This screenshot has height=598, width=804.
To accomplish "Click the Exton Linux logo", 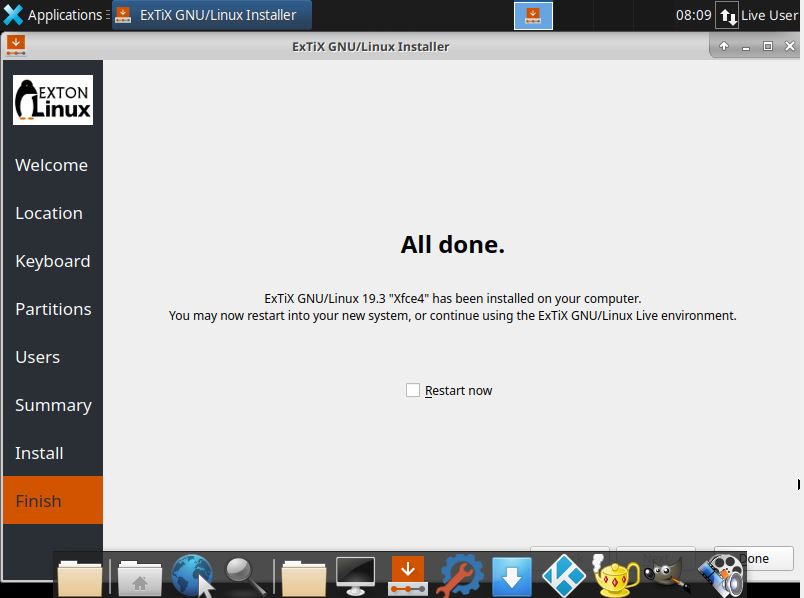I will [x=53, y=100].
